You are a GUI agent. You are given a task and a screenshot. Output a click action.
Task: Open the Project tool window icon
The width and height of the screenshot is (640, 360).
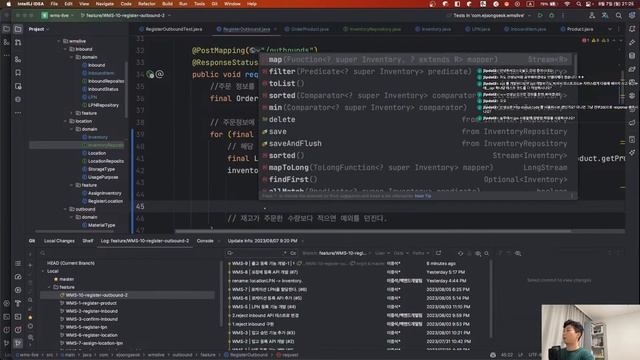click(18, 29)
